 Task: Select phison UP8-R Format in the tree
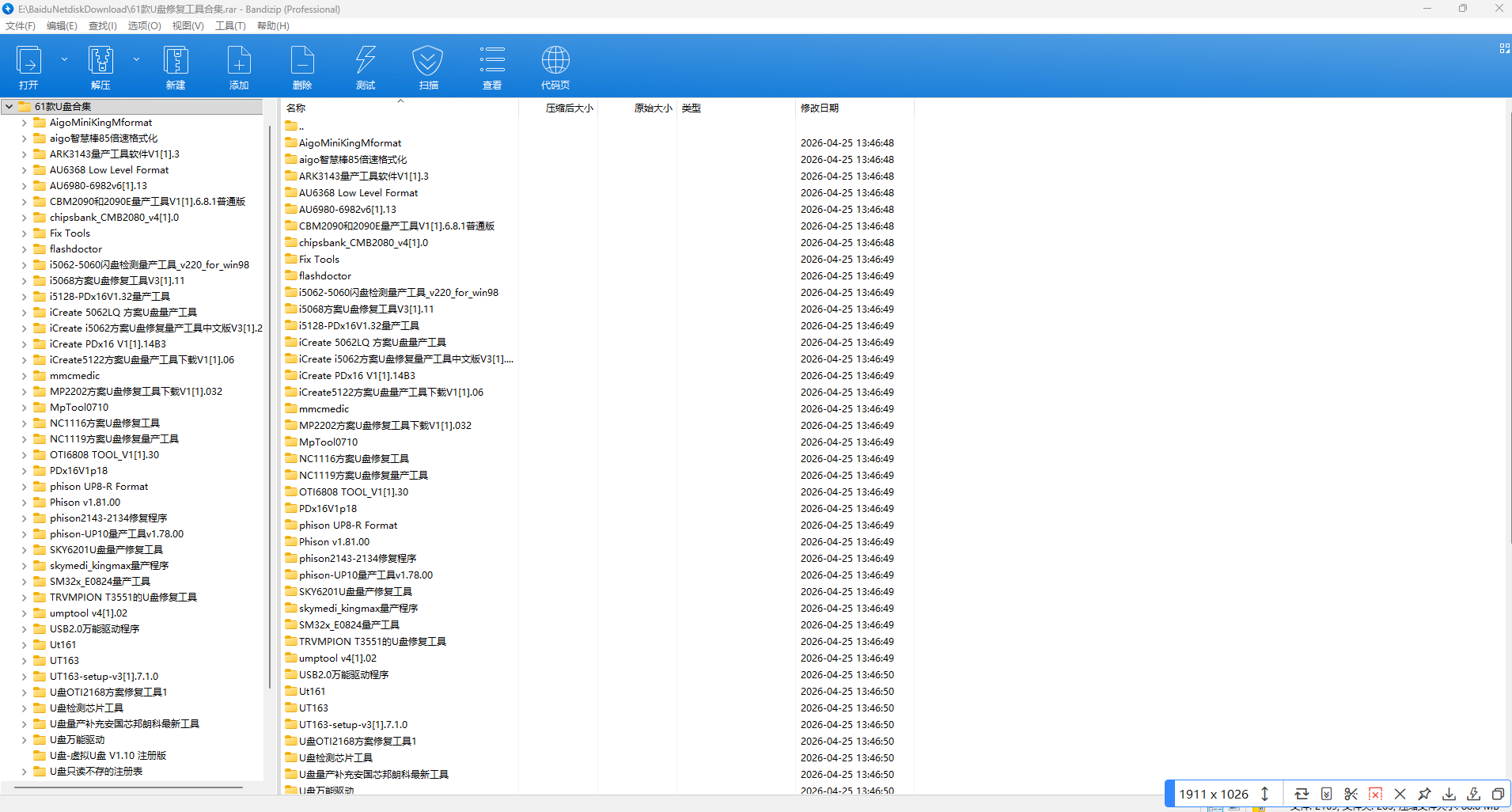pyautogui.click(x=99, y=487)
